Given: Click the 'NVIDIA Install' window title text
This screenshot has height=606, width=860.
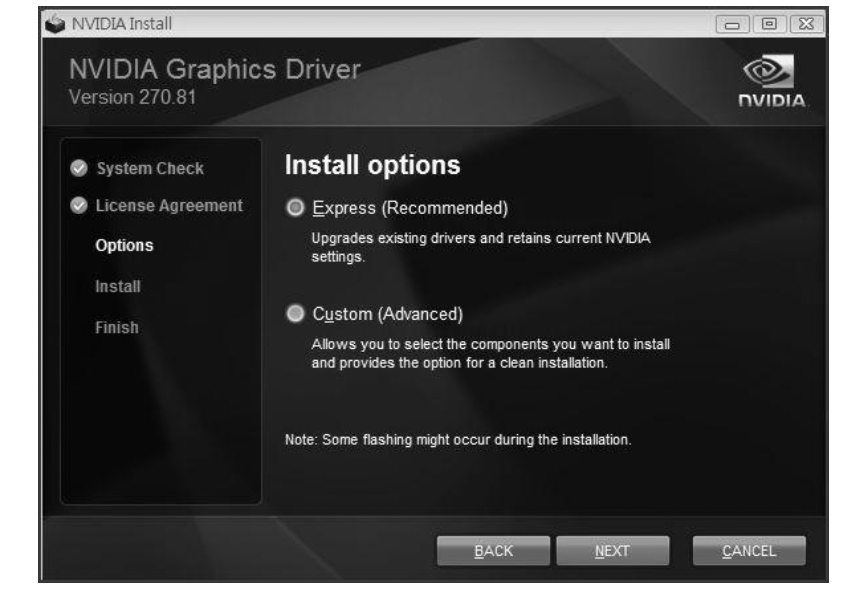Looking at the screenshot, I should (122, 24).
